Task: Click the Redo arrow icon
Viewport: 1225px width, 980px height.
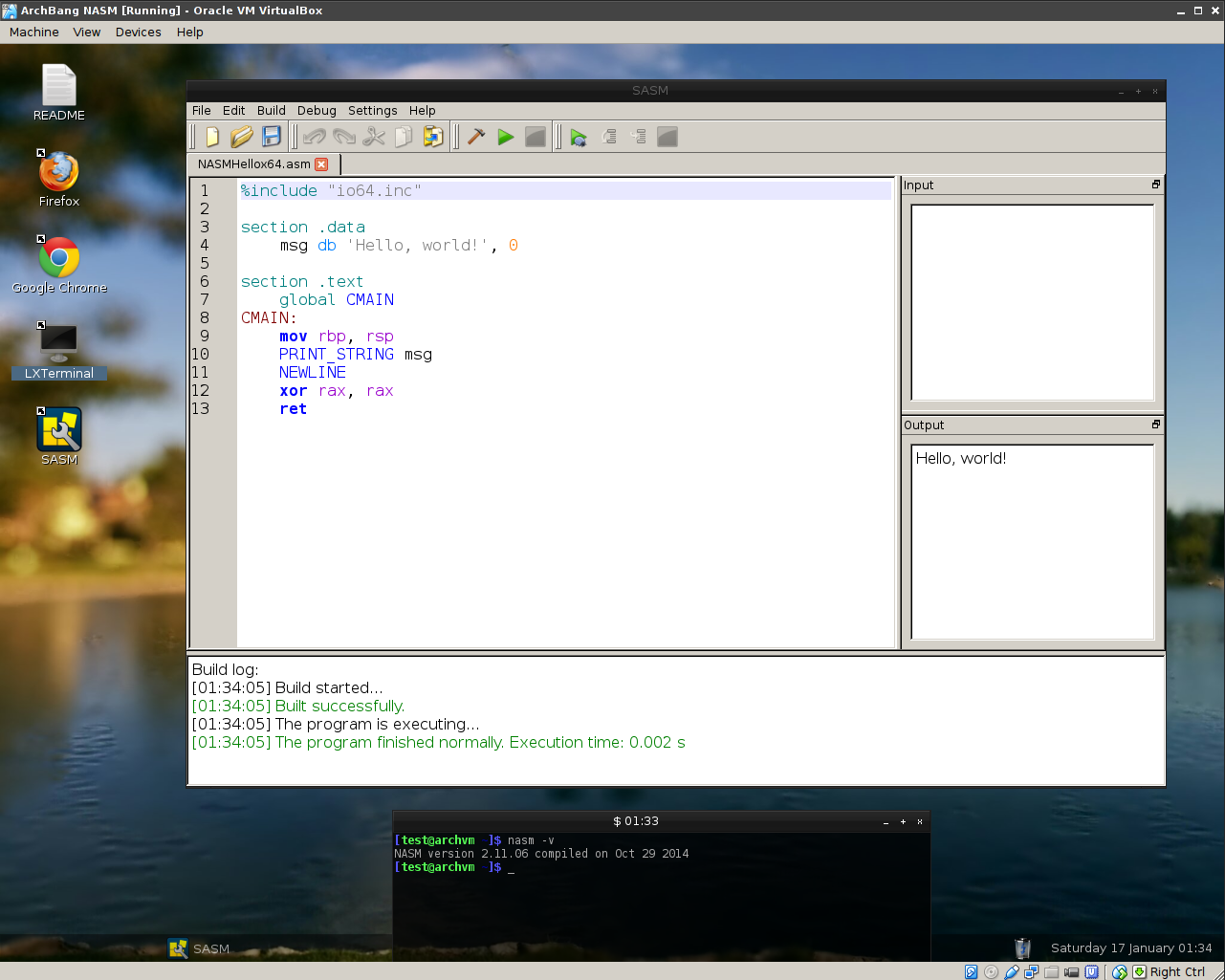Action: [343, 137]
